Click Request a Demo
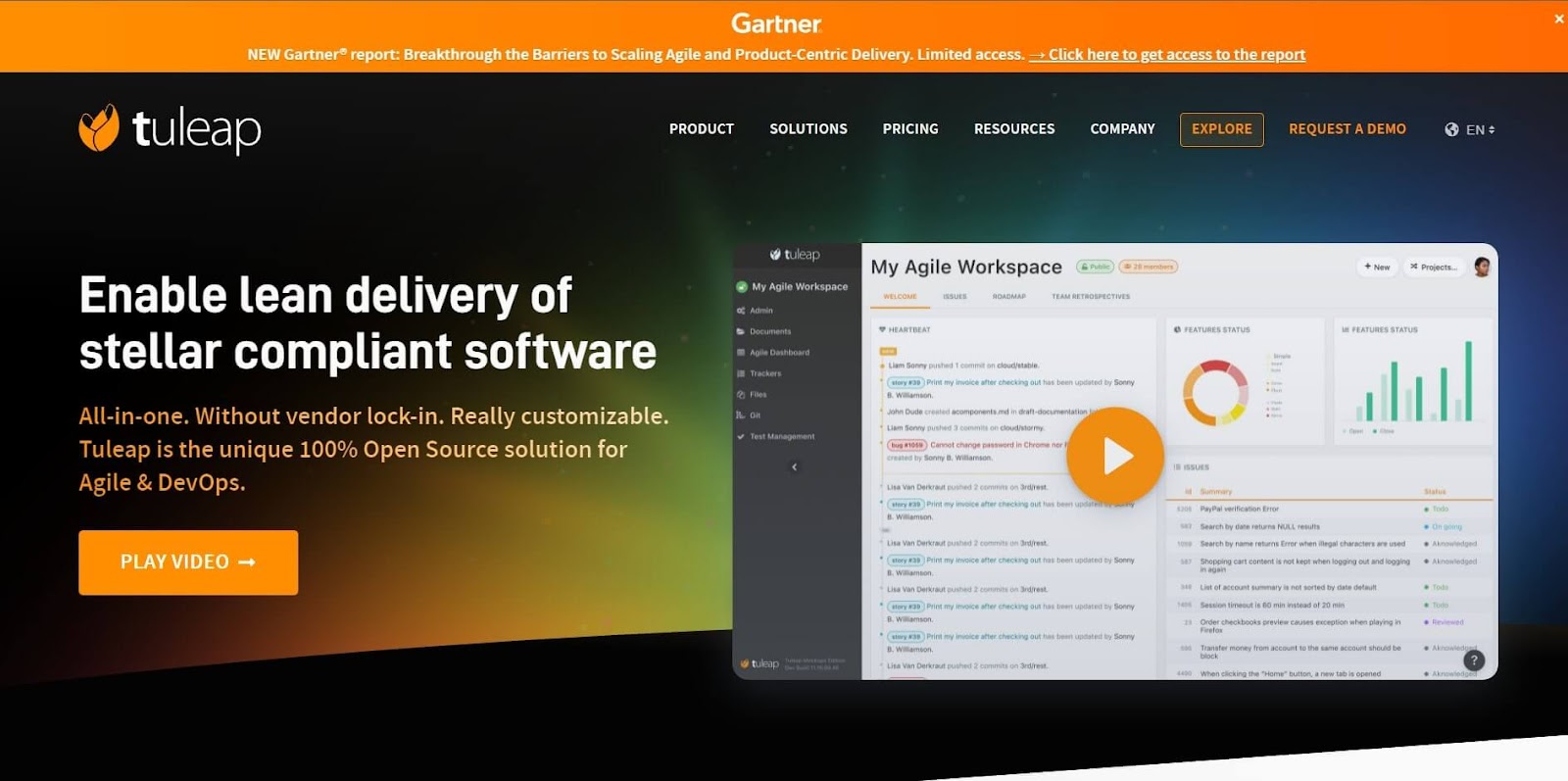This screenshot has width=1568, height=781. (1347, 129)
